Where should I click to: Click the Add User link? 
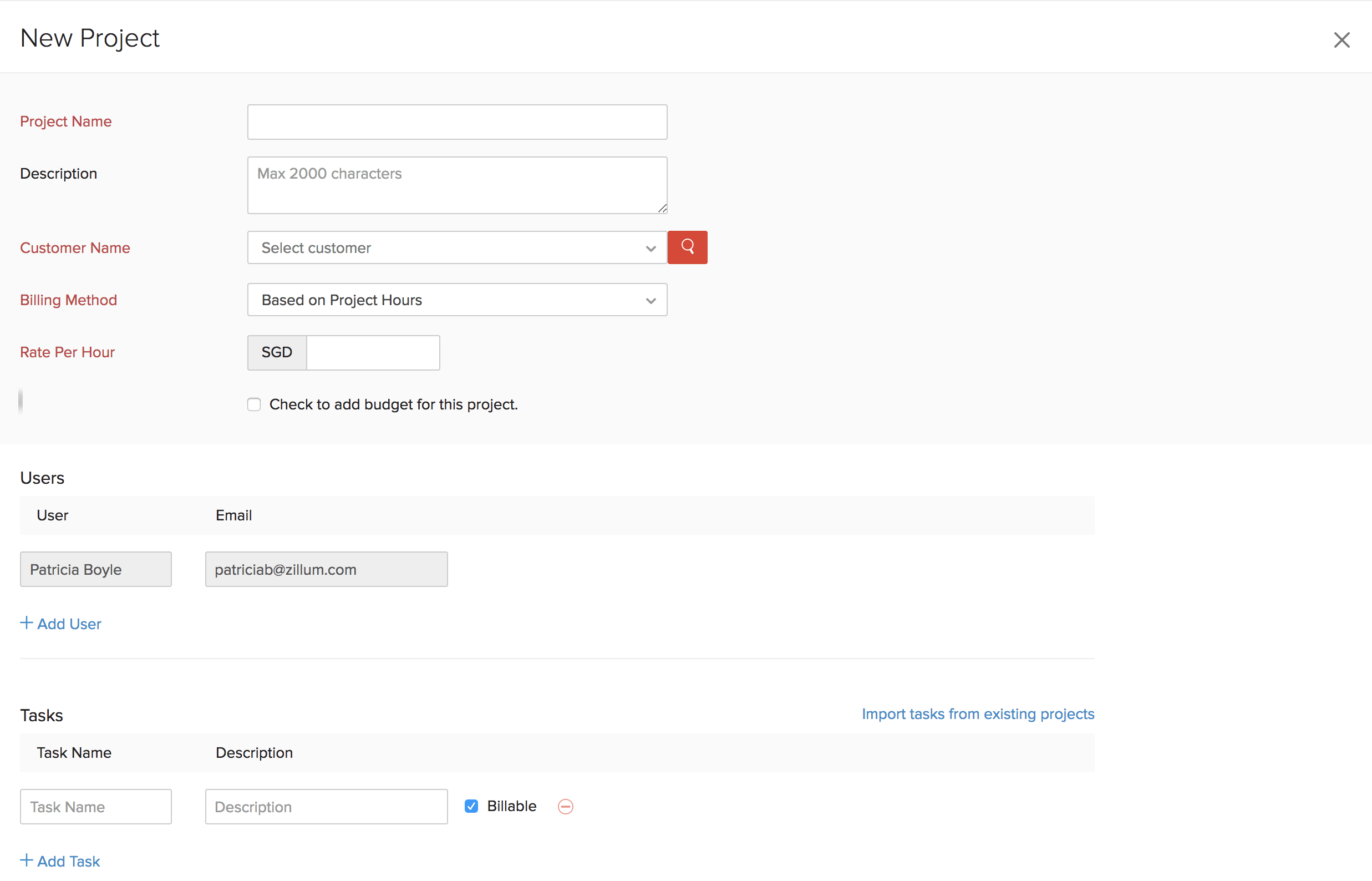[69, 624]
